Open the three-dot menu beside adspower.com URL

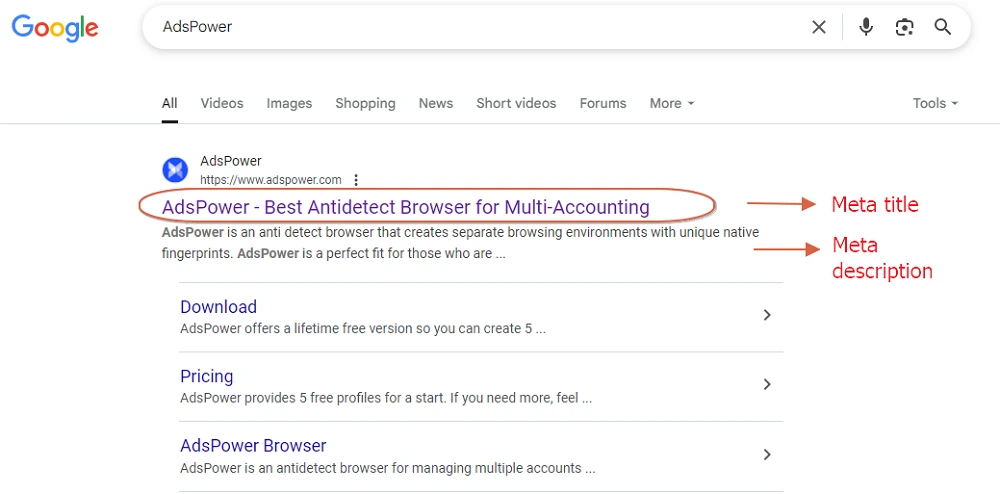[356, 180]
